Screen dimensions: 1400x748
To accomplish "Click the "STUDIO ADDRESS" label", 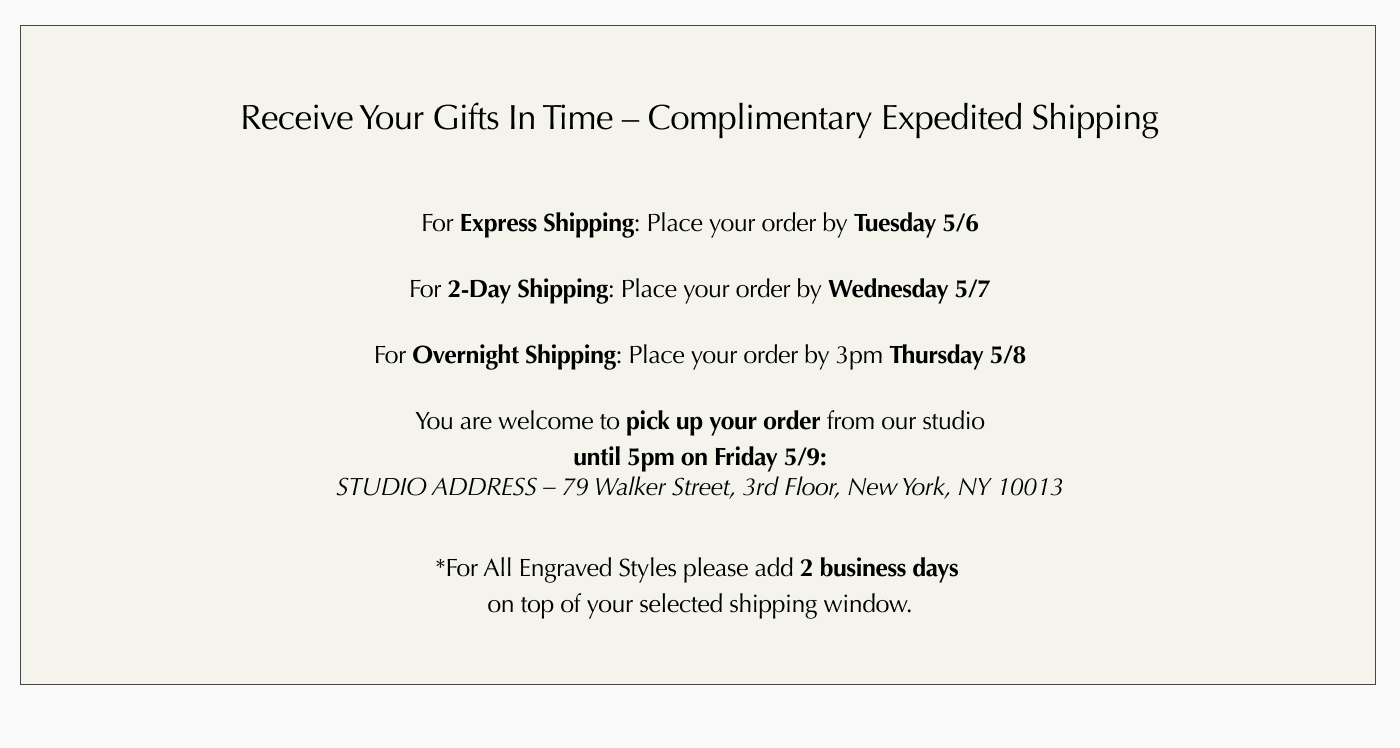I will [x=435, y=487].
